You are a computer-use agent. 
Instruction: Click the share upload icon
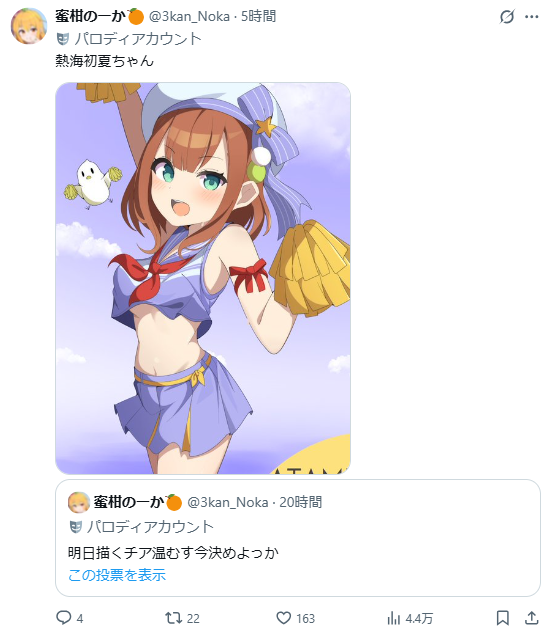531,618
